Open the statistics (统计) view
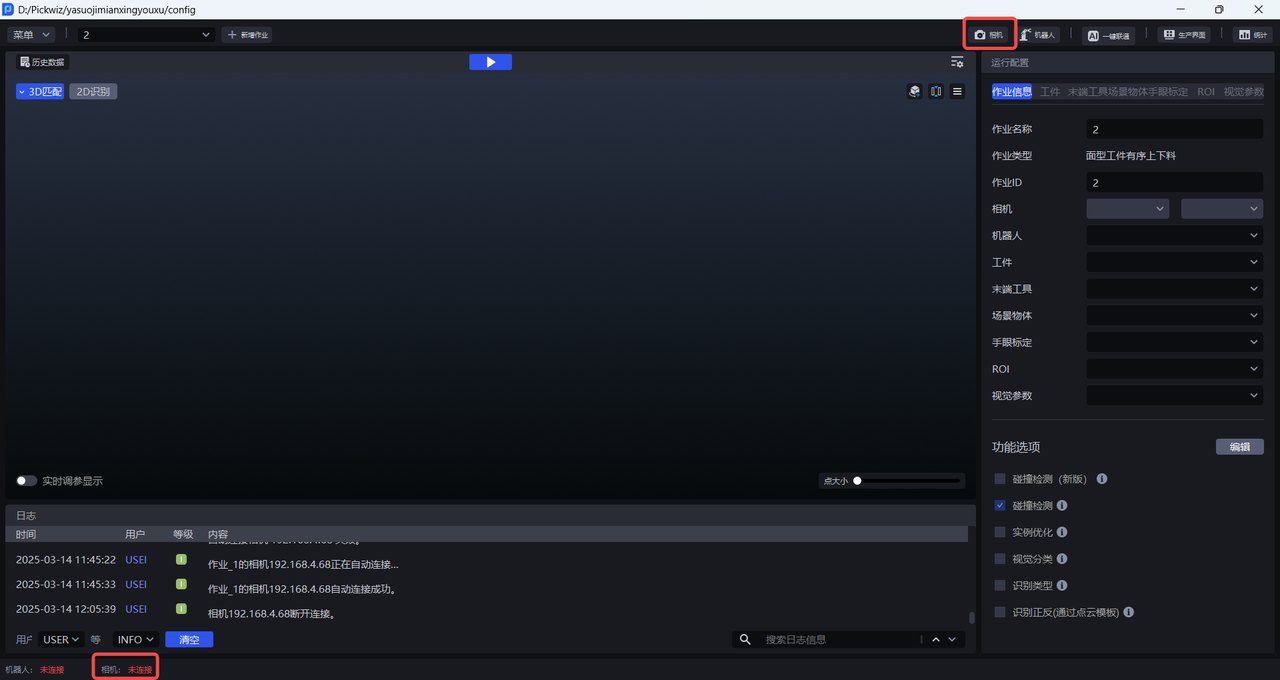Screen dimensions: 1280x680 pyautogui.click(x=1252, y=35)
